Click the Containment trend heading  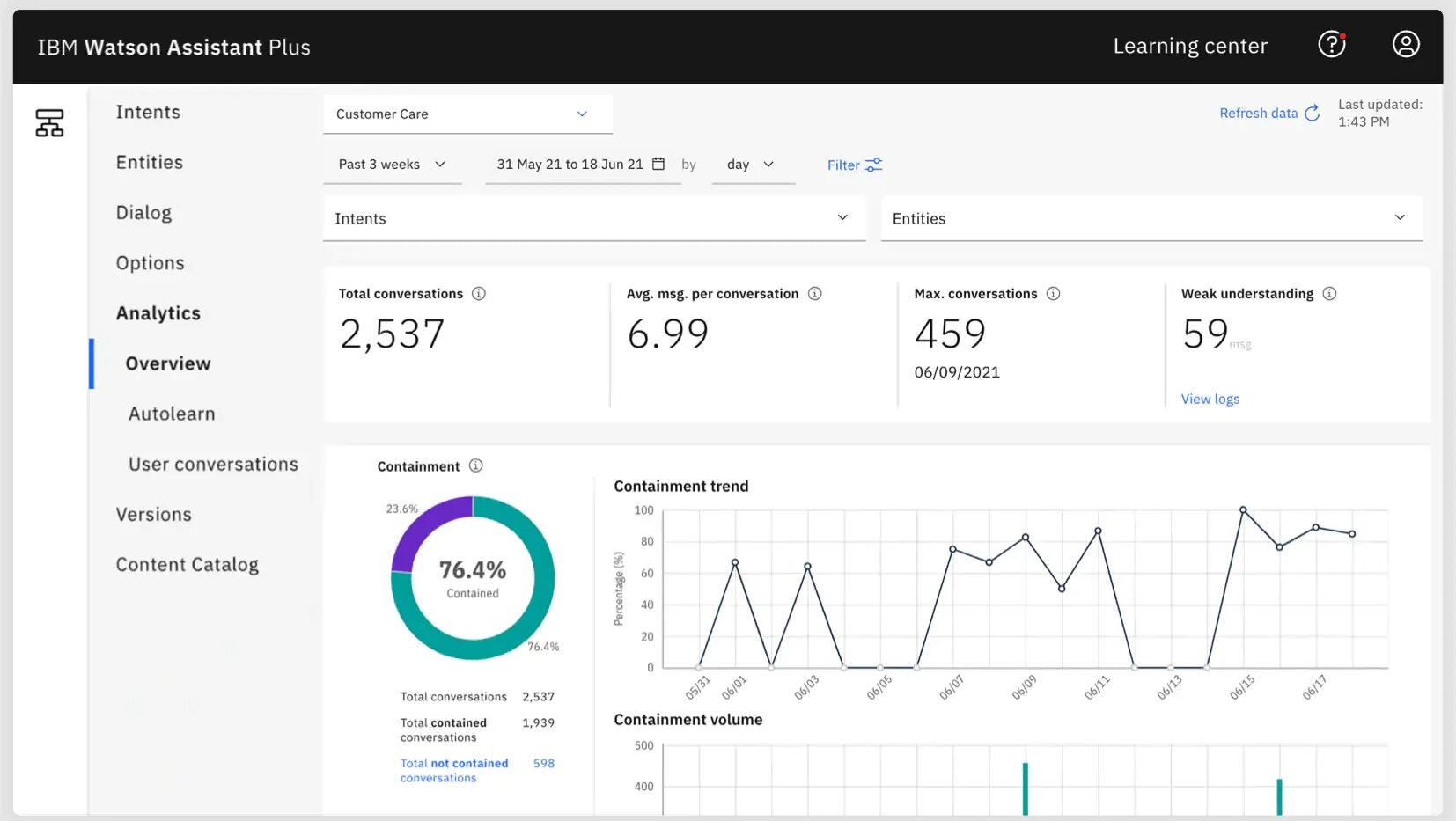coord(681,486)
